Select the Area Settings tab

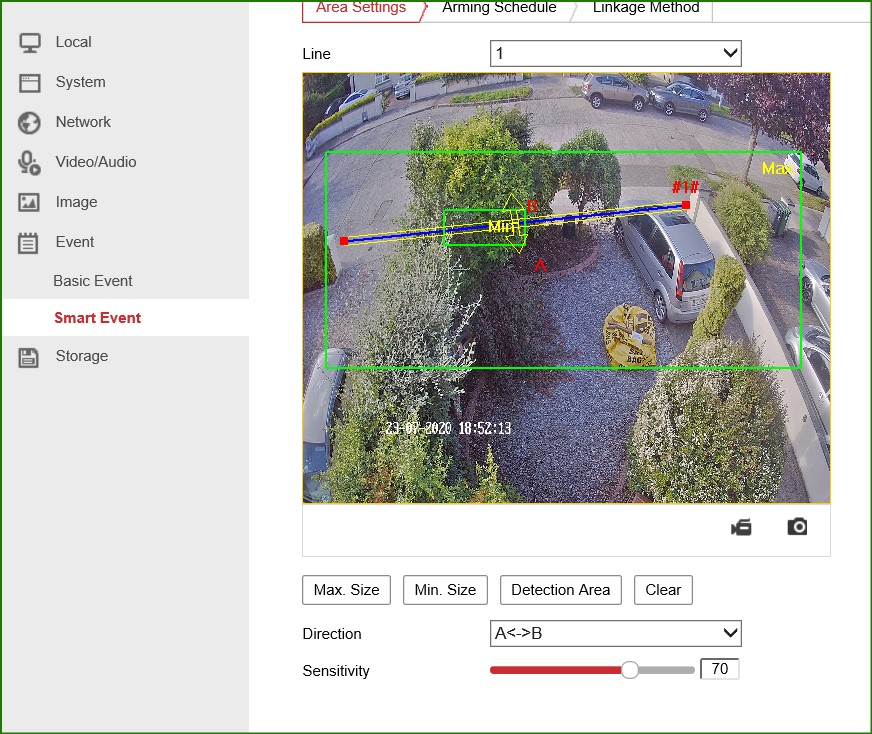pos(361,8)
